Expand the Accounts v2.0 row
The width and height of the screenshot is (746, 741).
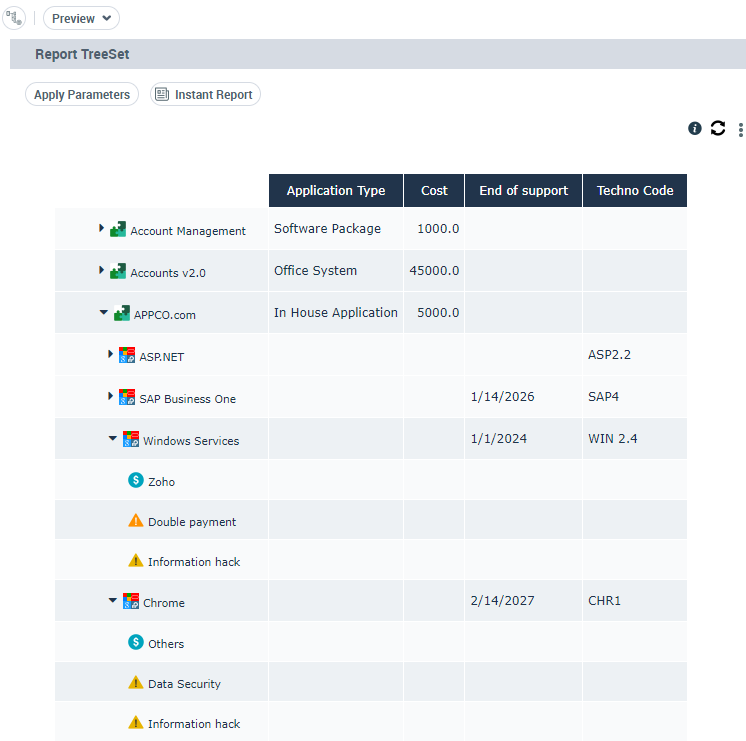click(x=102, y=271)
